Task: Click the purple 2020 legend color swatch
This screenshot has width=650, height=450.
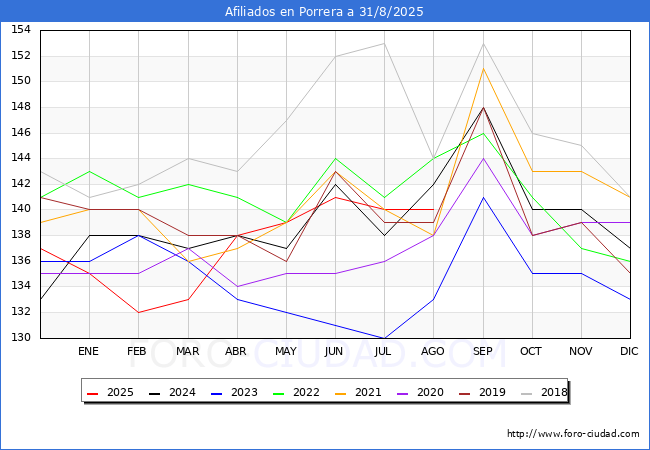Action: tap(403, 393)
